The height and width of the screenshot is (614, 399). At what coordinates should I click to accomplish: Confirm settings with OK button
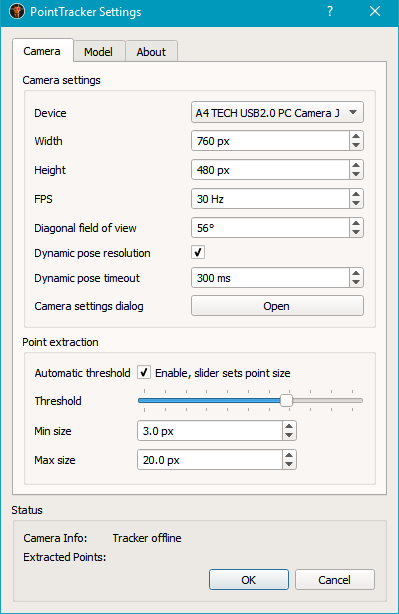point(249,580)
